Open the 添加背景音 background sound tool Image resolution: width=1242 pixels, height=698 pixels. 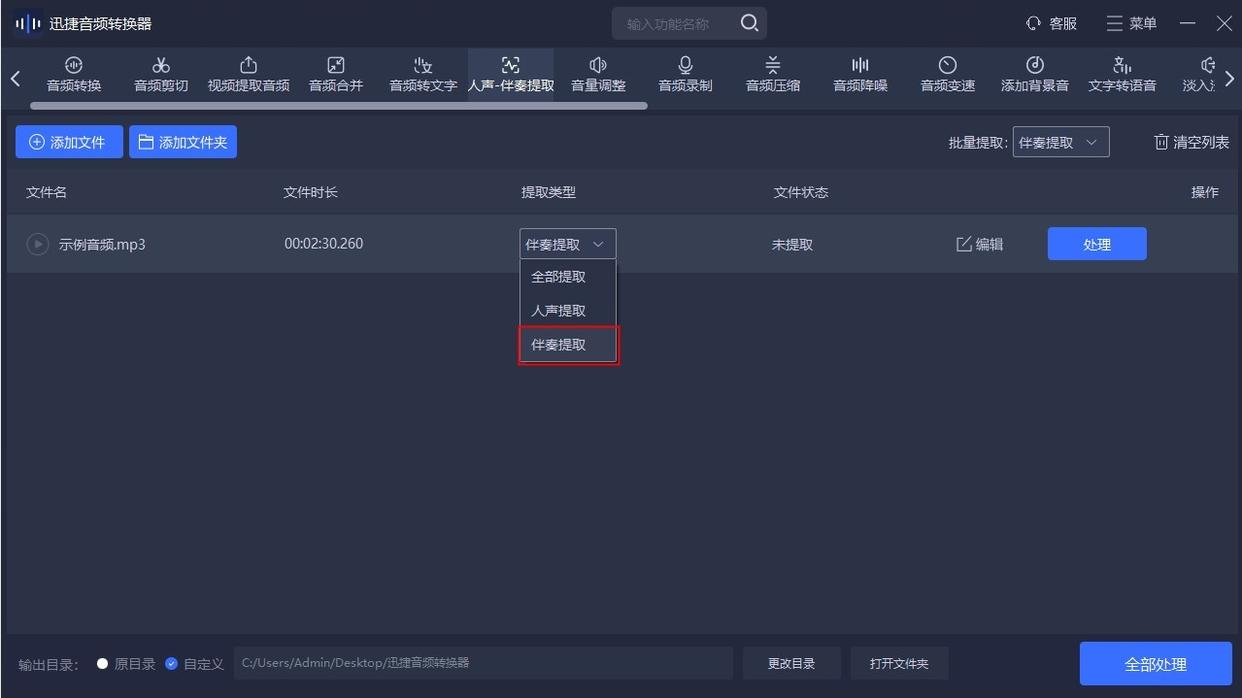pyautogui.click(x=1035, y=75)
